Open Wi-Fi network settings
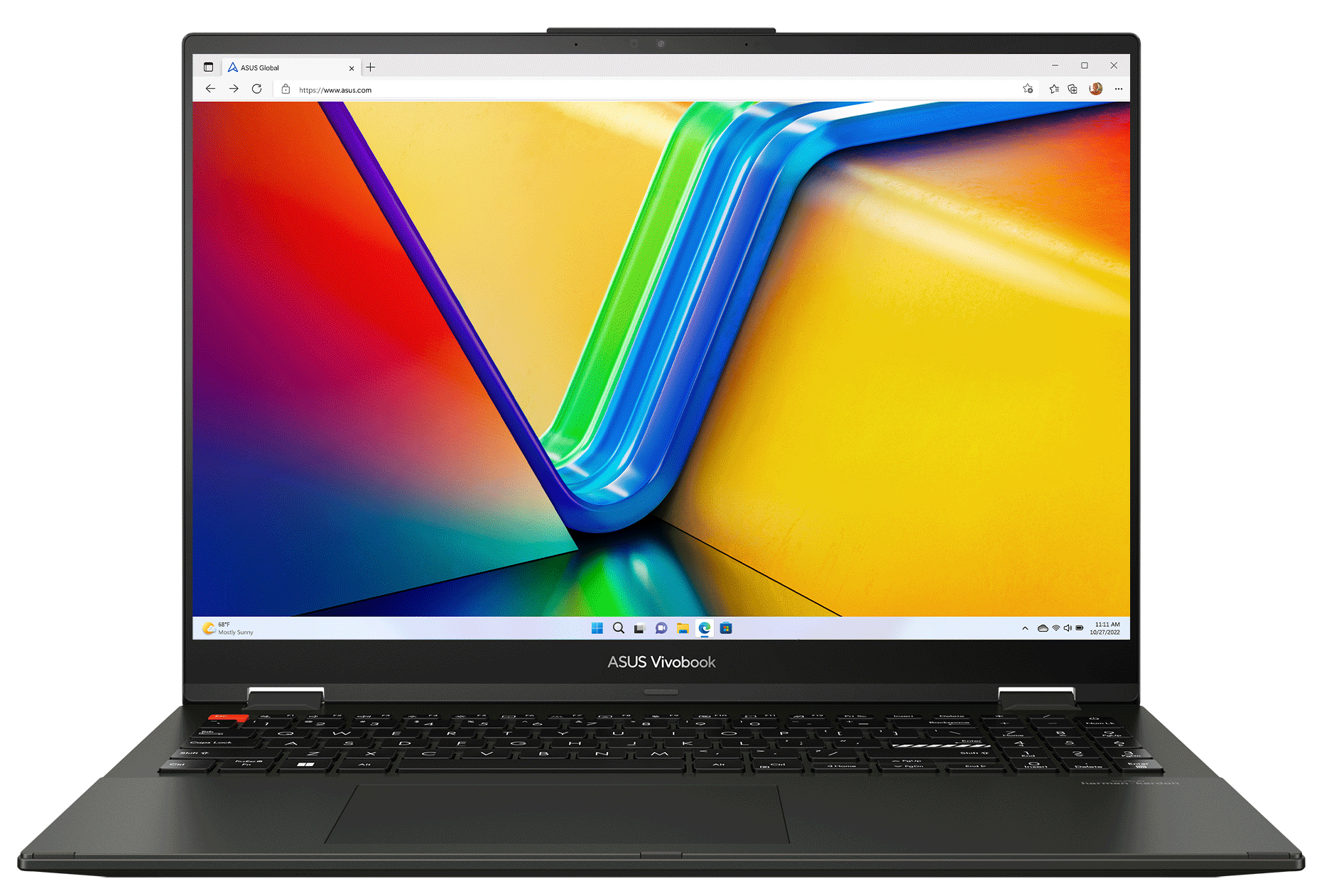The height and width of the screenshot is (896, 1329). pos(1056,628)
